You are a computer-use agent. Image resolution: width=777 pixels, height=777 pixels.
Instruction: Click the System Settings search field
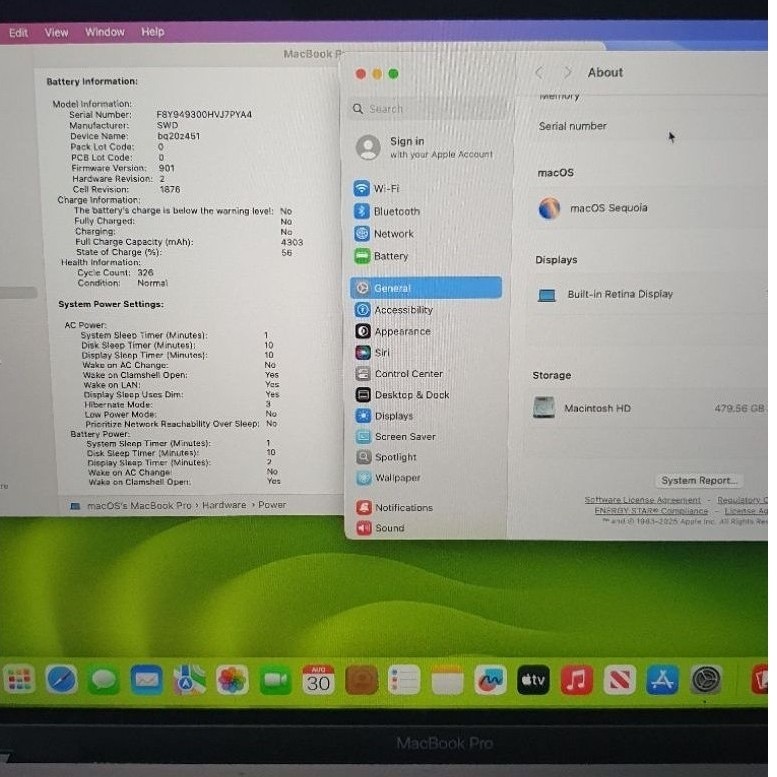click(427, 109)
